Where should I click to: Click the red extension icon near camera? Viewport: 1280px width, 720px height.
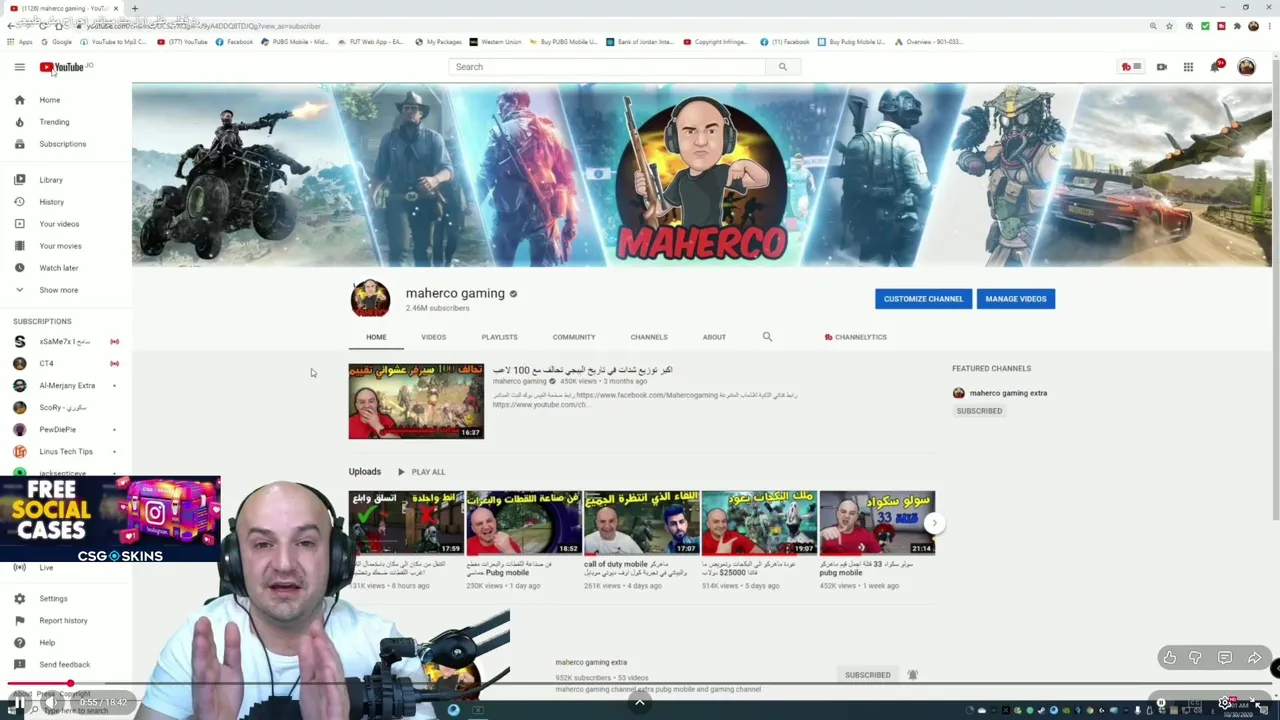[1130, 67]
